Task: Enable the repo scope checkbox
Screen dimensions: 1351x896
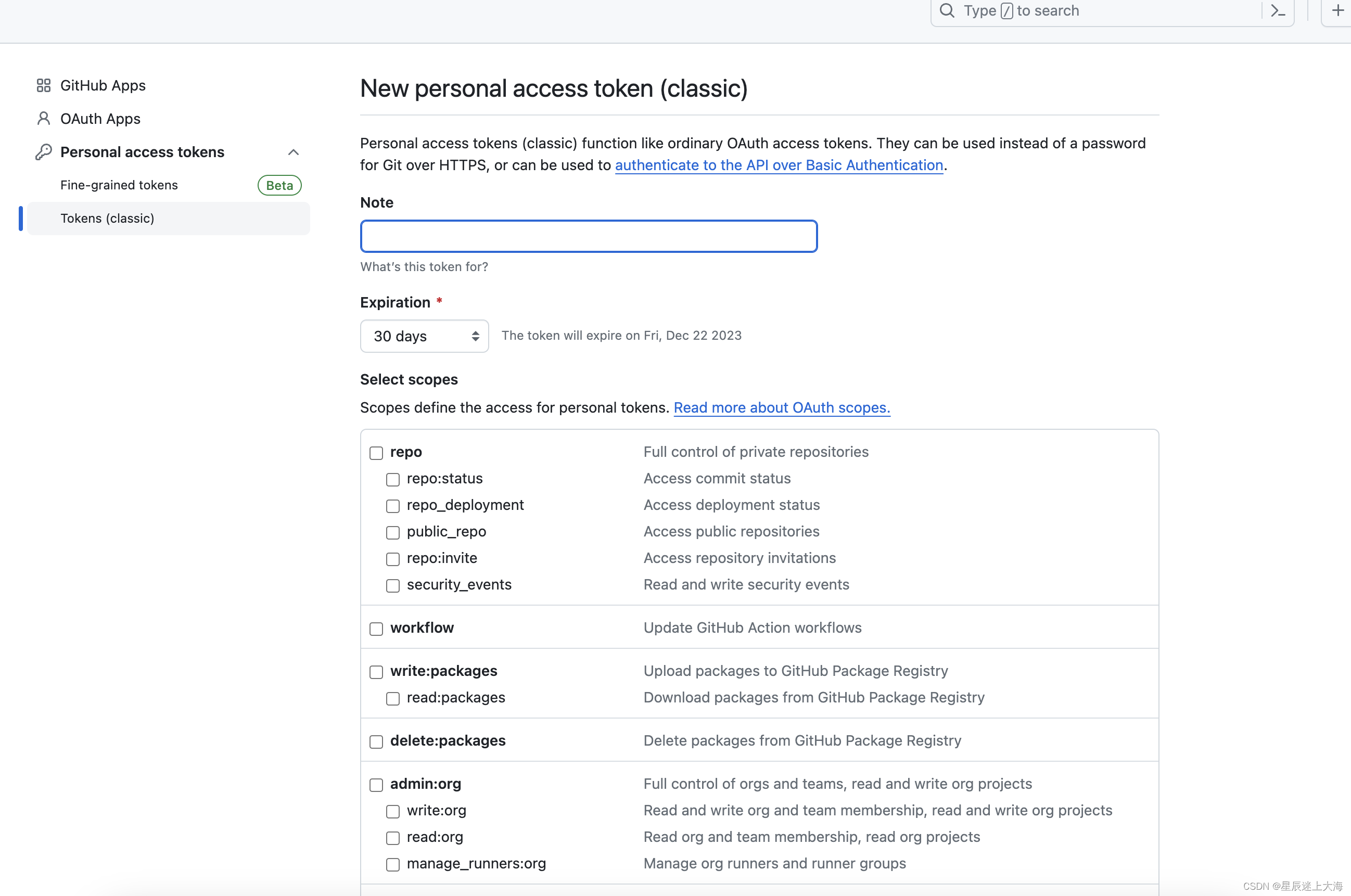Action: click(376, 453)
